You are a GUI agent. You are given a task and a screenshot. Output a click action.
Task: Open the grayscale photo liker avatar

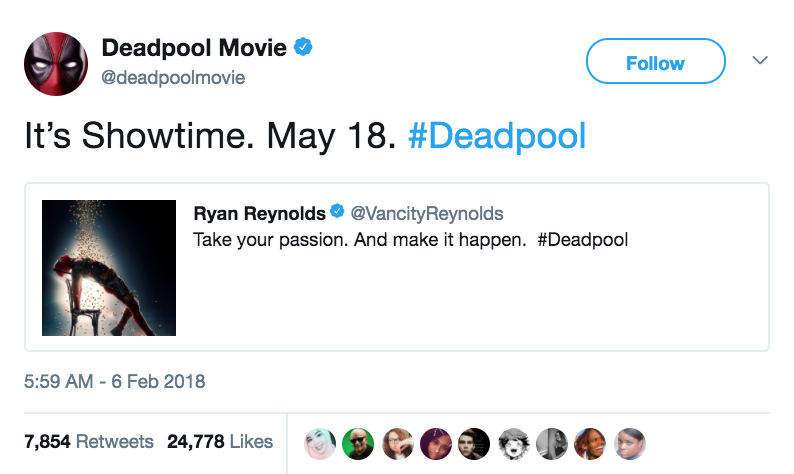pyautogui.click(x=552, y=442)
